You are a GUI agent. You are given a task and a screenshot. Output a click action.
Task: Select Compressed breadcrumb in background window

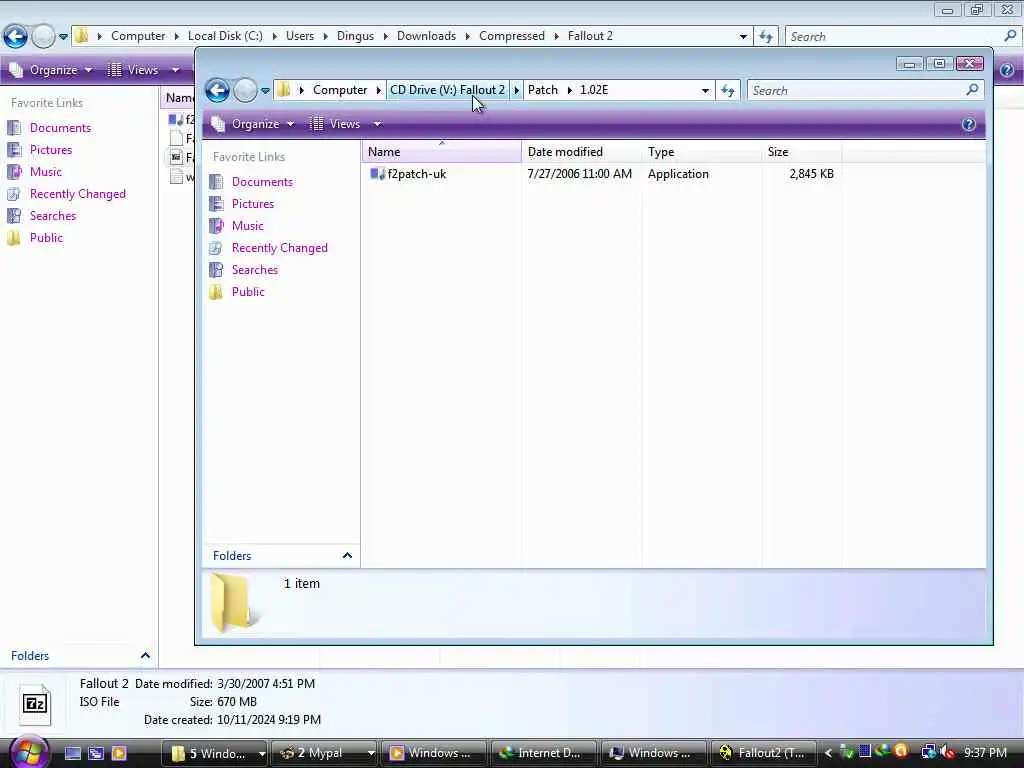pos(512,36)
